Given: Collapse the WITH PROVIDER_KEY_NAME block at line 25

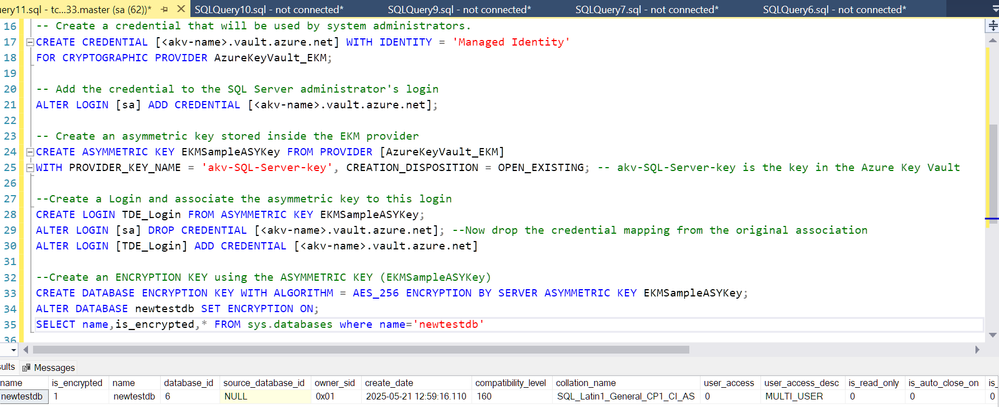Looking at the screenshot, I should tap(29, 168).
